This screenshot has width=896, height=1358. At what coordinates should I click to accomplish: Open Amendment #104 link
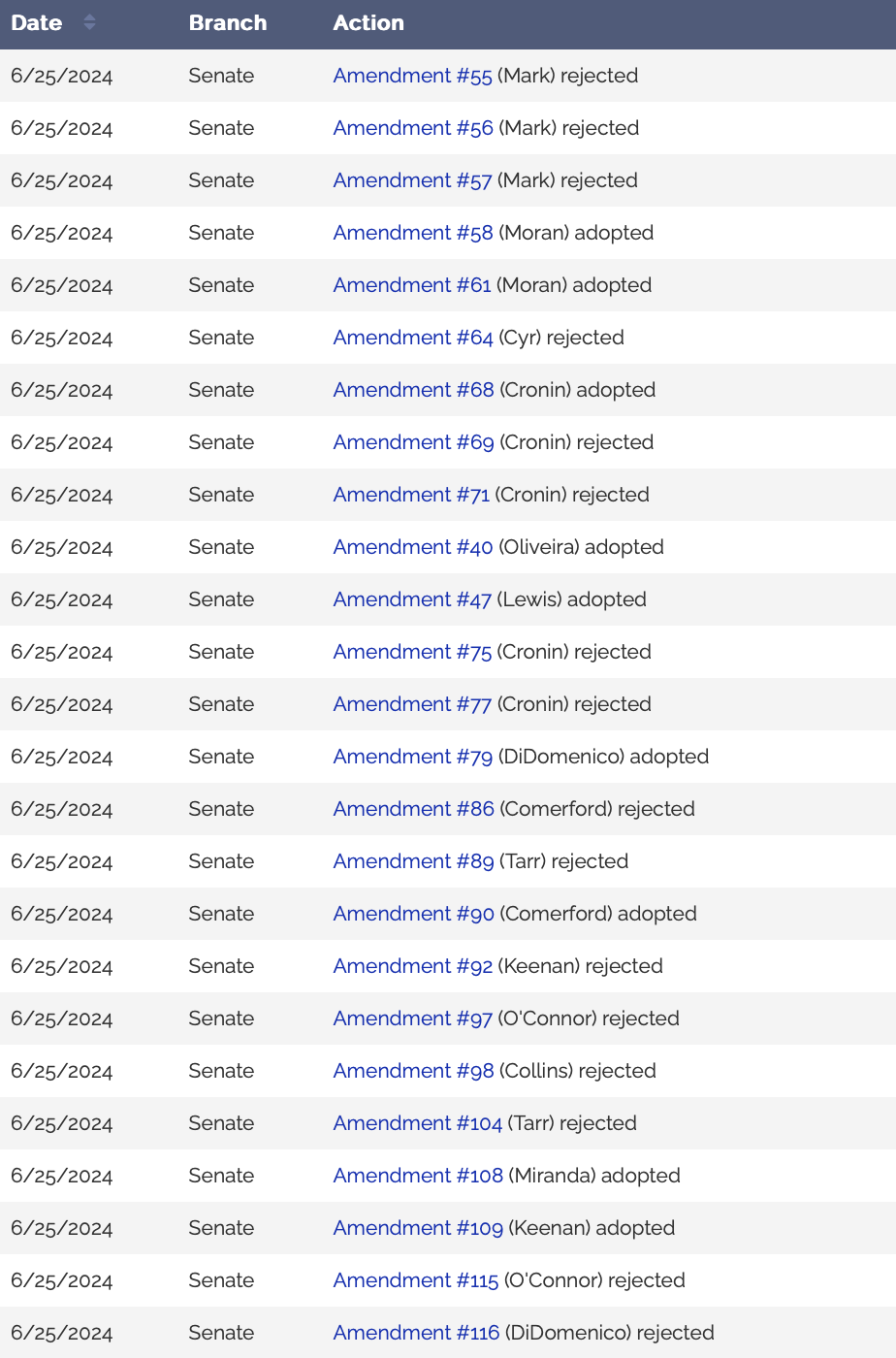pos(417,1123)
